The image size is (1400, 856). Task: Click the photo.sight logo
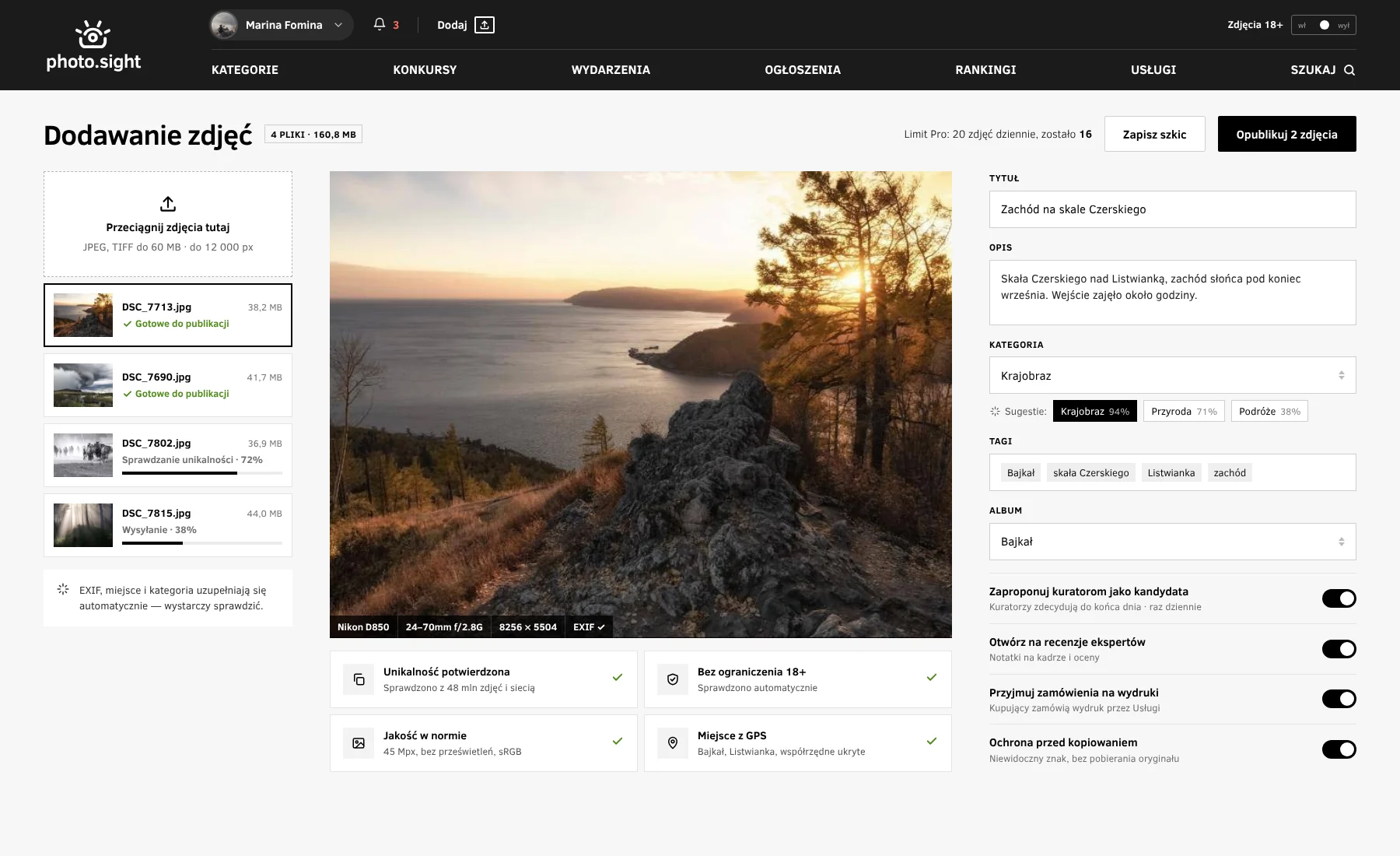[x=93, y=45]
